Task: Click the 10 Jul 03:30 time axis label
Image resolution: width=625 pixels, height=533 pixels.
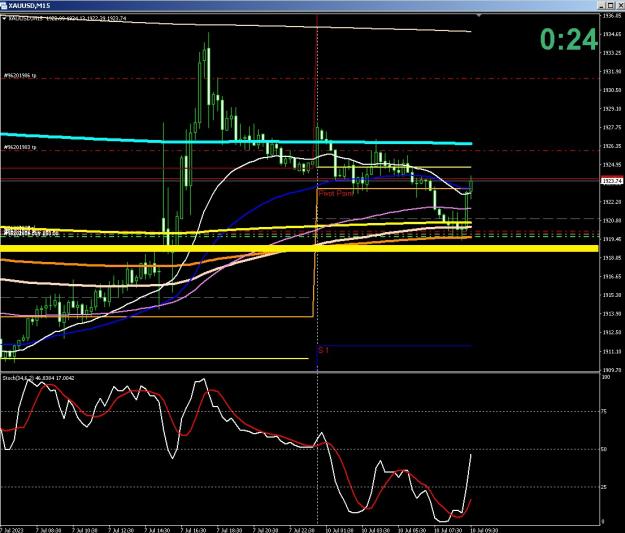Action: [x=375, y=530]
